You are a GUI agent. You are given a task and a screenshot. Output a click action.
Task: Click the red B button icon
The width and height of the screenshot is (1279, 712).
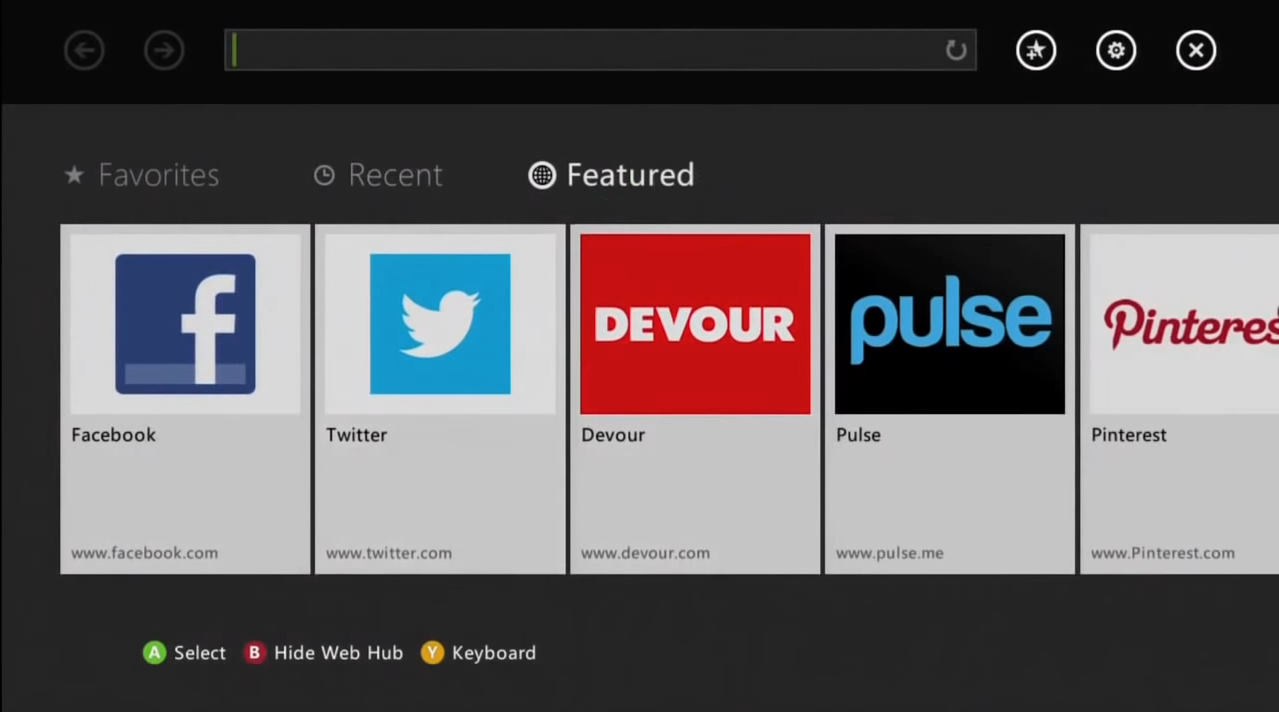(x=254, y=653)
